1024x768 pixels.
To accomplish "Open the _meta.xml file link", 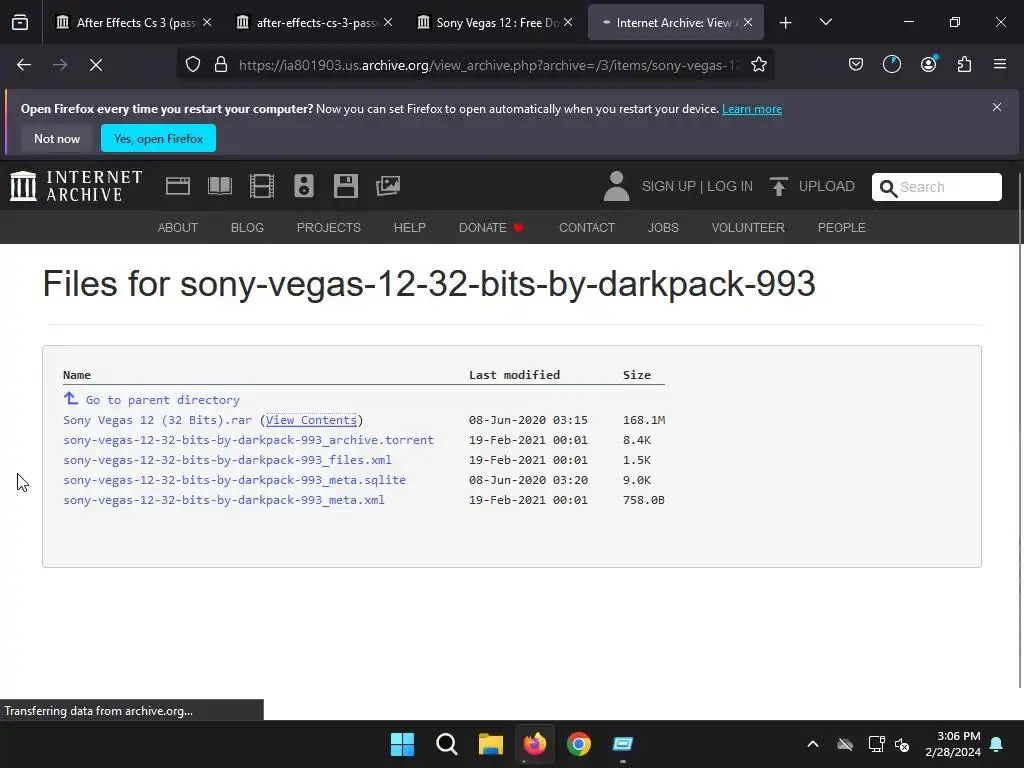I will tap(224, 500).
